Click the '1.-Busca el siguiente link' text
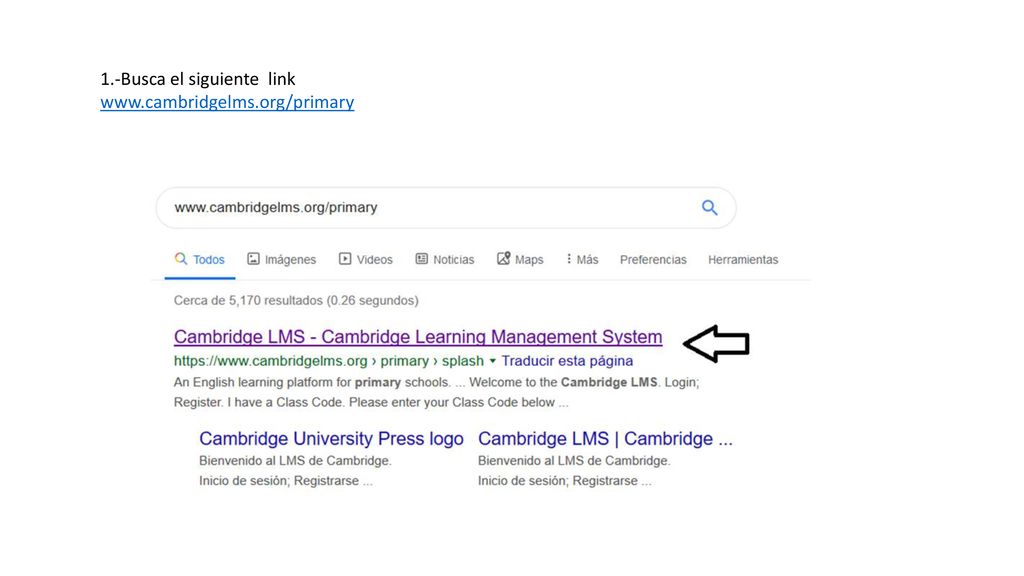Image resolution: width=1024 pixels, height=576 pixels. (198, 79)
